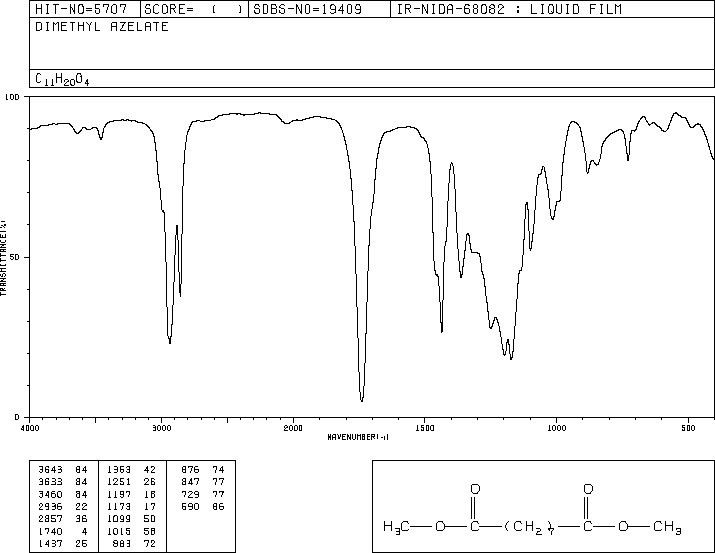Select the 883 peak table value
Image resolution: width=715 pixels, height=553 pixels.
click(x=122, y=543)
